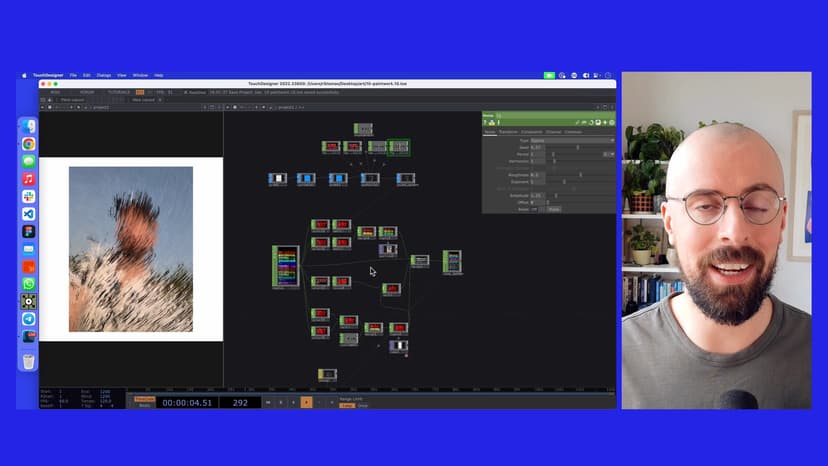The width and height of the screenshot is (828, 466).
Task: Open the Dialogs menu
Action: point(104,76)
